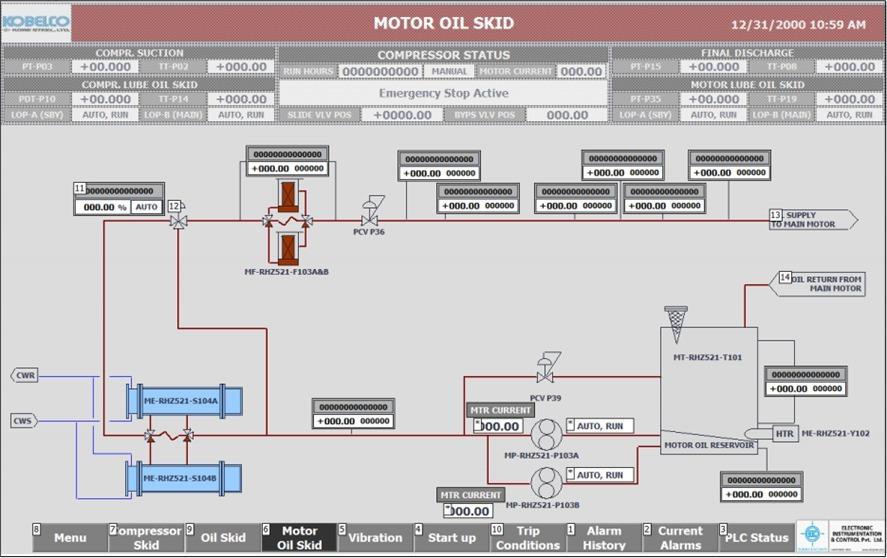The height and width of the screenshot is (558, 887).
Task: Toggle AUTO, RUN status for pump P103B
Action: tap(605, 475)
